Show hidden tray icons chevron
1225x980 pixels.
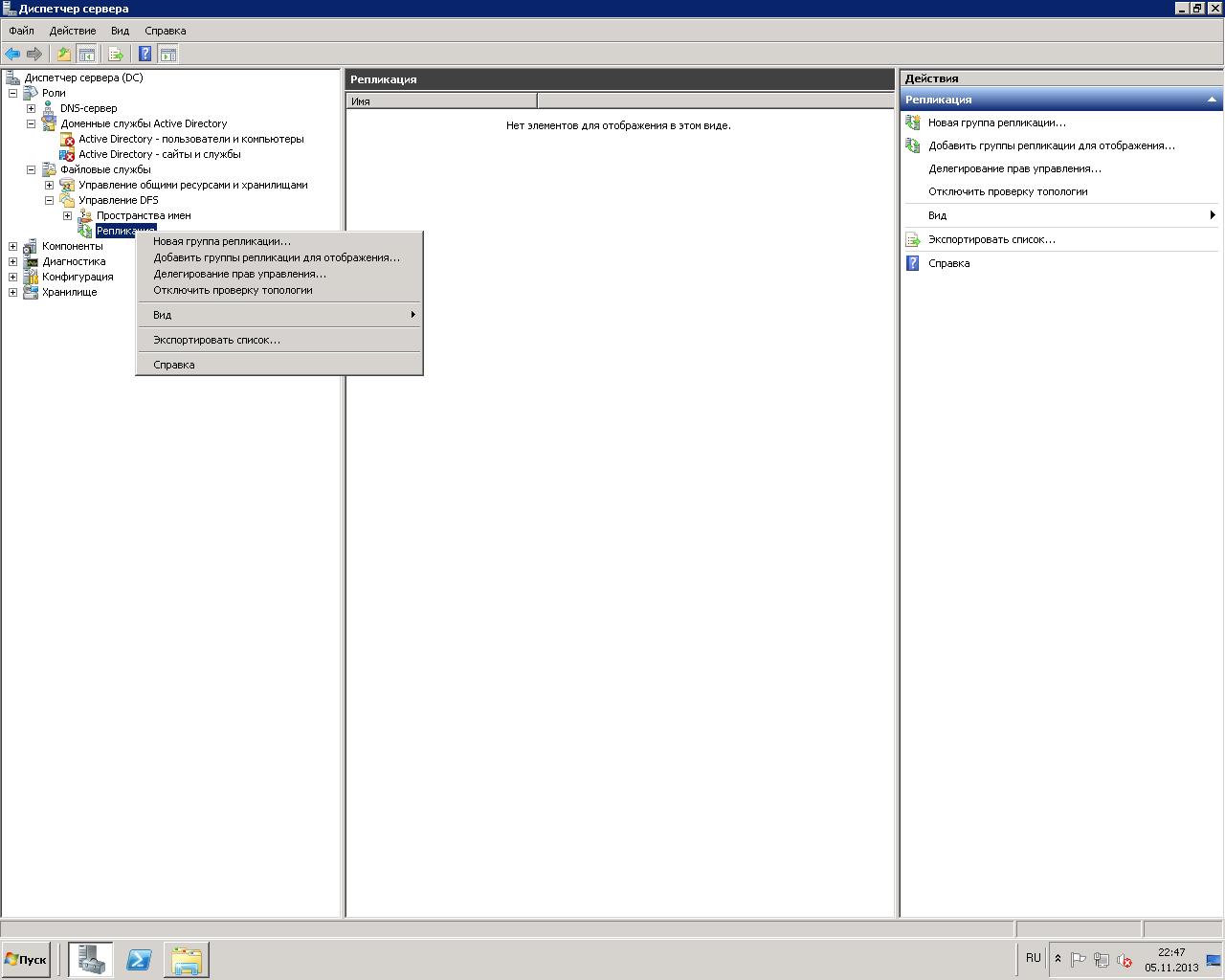tap(1058, 959)
